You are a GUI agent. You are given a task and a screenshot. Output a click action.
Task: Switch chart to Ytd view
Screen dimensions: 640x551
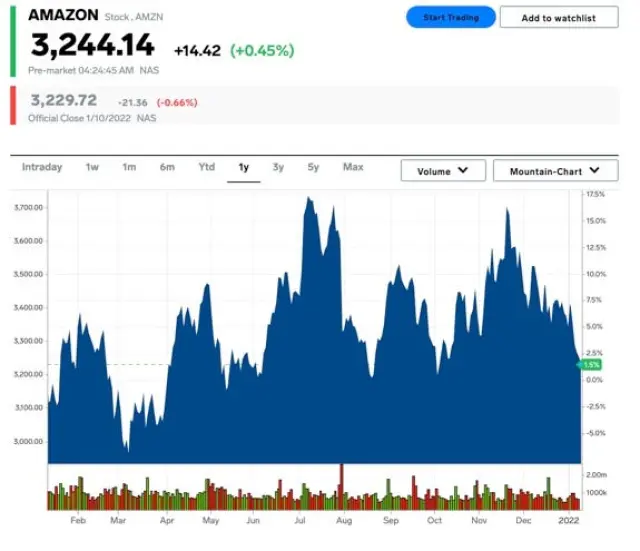(206, 167)
